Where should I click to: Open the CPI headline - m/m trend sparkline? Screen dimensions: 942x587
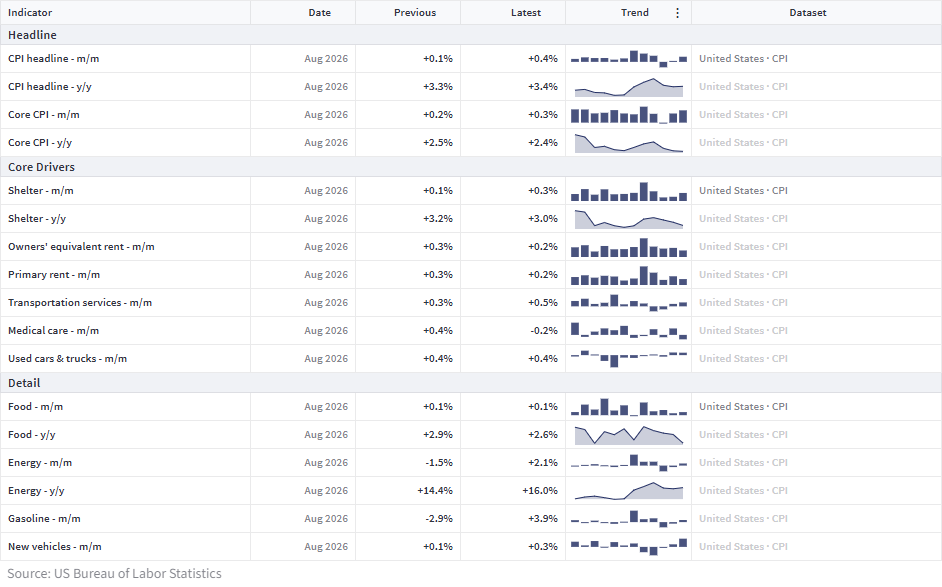click(628, 58)
